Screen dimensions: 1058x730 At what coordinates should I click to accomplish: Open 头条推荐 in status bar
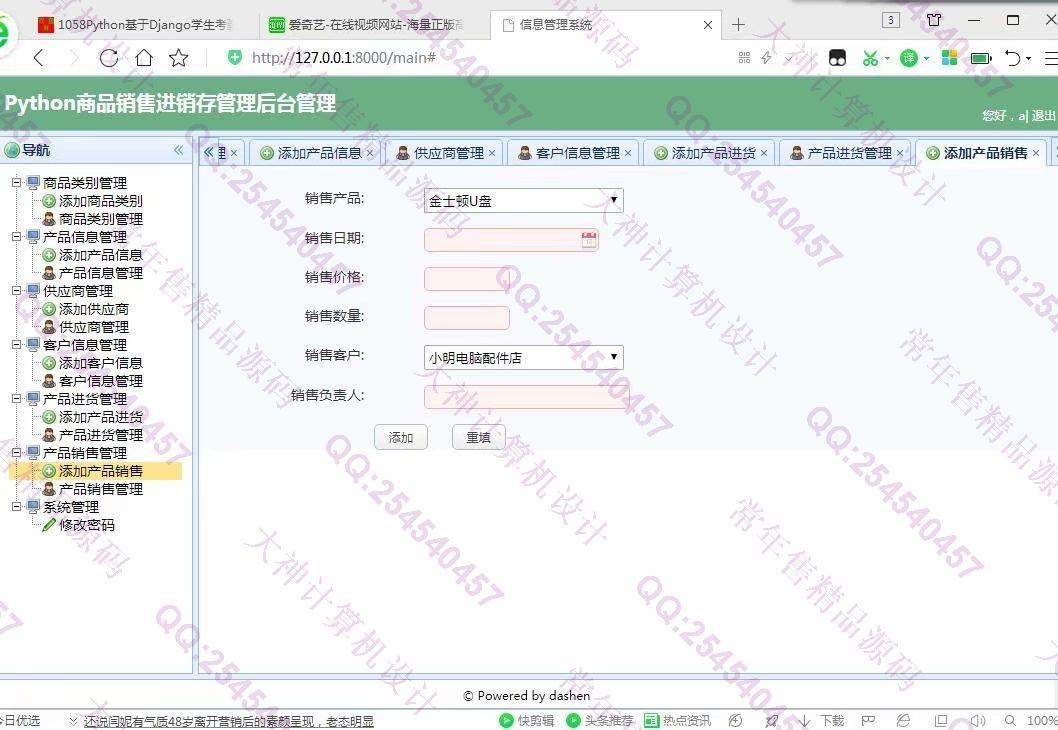[x=600, y=721]
